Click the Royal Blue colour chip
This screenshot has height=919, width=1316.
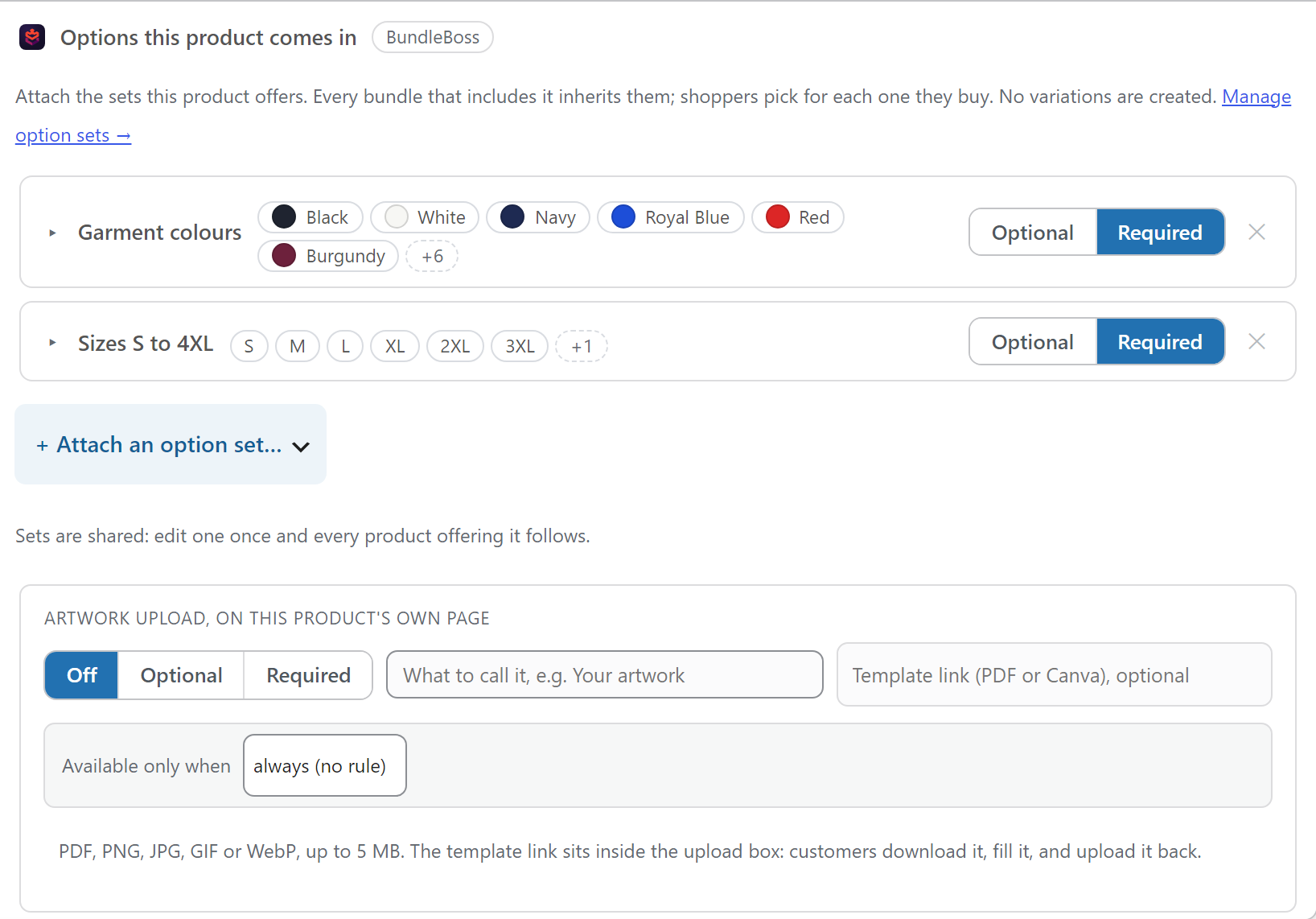[x=671, y=217]
